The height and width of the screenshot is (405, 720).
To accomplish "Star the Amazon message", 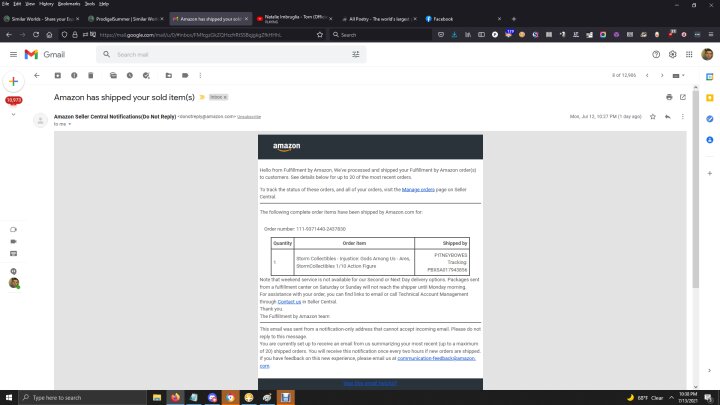I will click(x=652, y=117).
